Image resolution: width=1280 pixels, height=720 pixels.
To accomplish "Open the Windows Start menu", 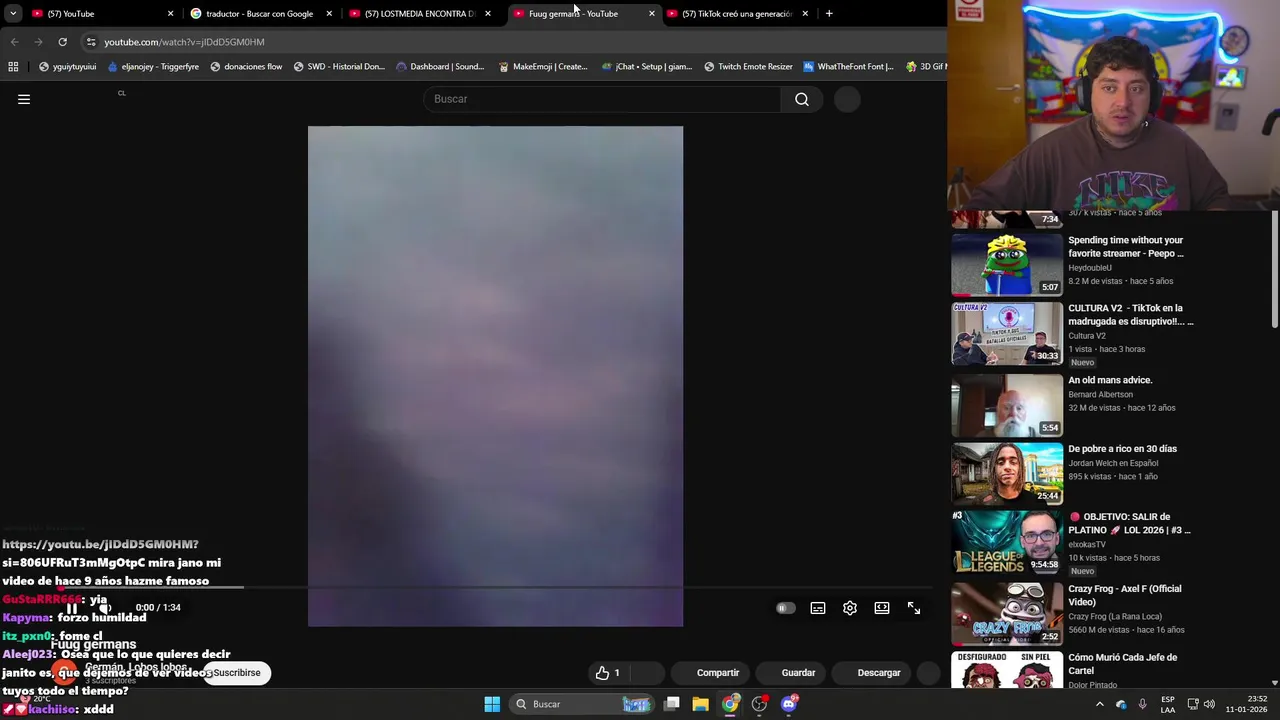I will [x=492, y=704].
